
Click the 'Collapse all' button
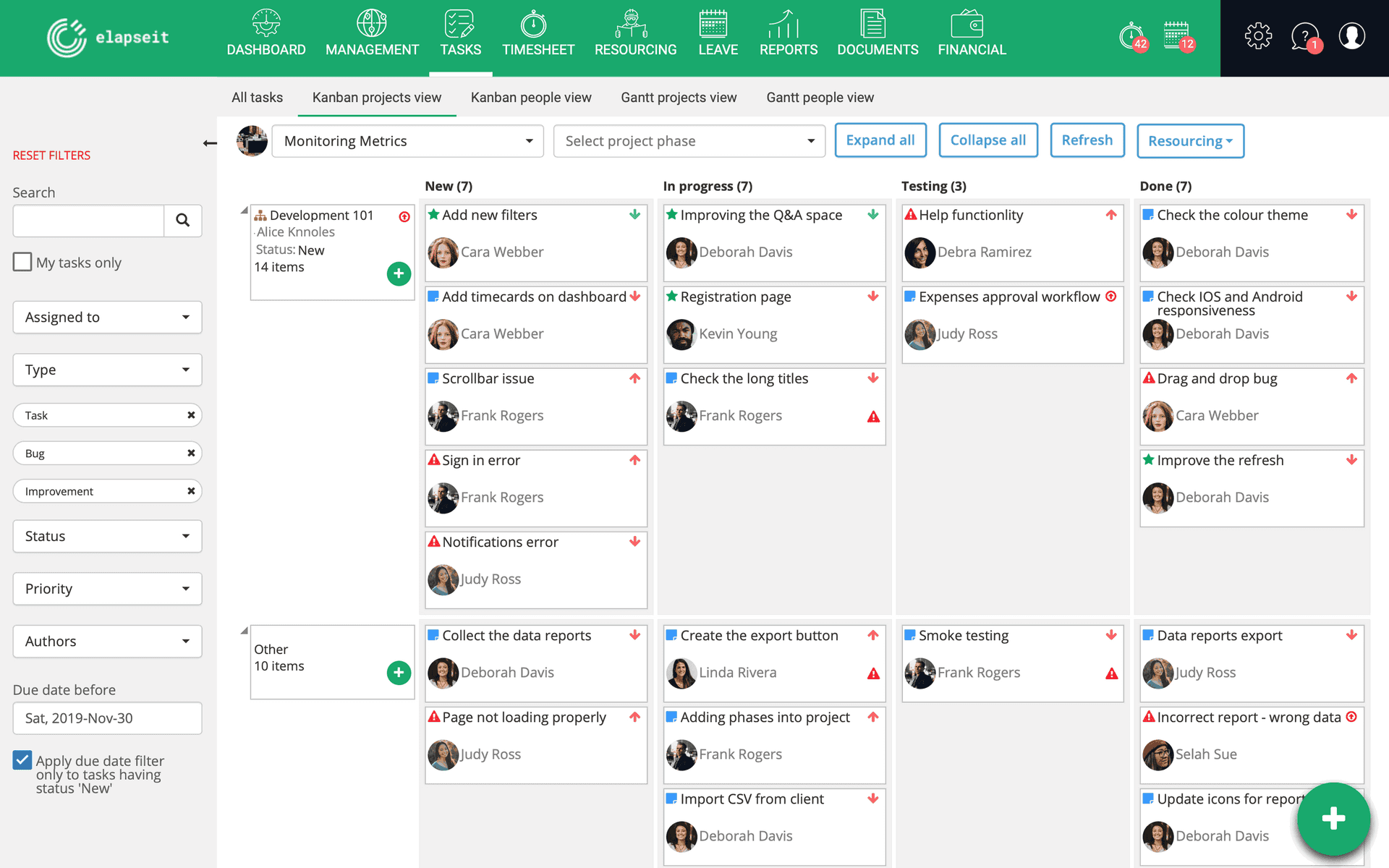988,140
